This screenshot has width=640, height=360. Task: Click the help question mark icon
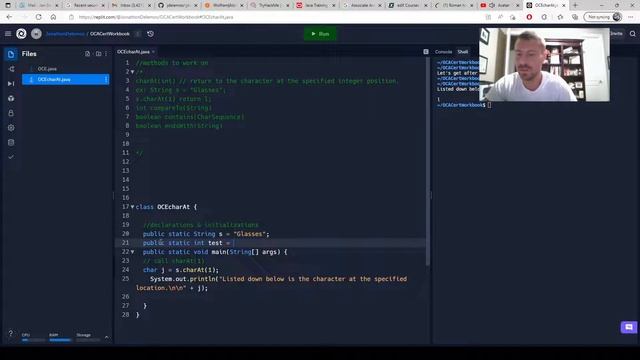11,333
